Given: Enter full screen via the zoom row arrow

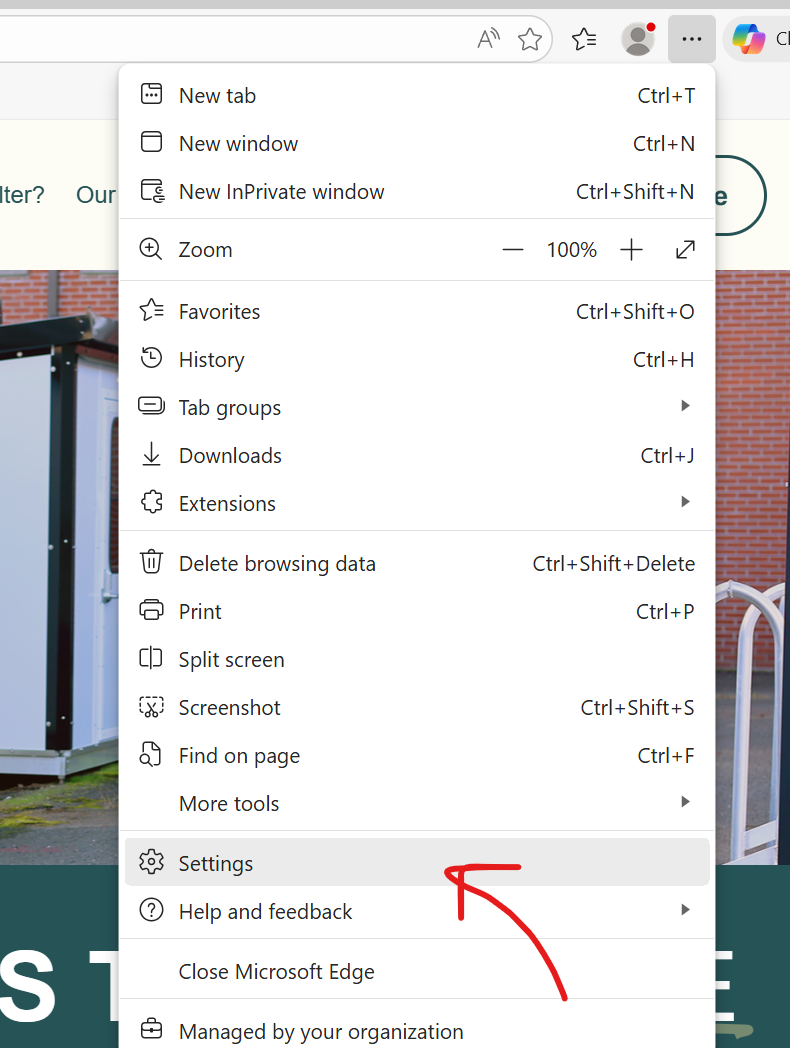Looking at the screenshot, I should pyautogui.click(x=685, y=249).
